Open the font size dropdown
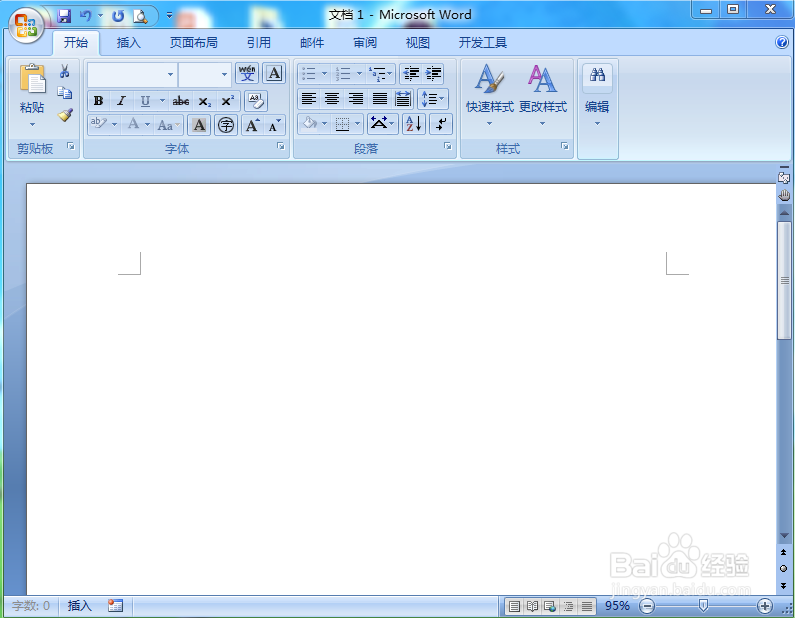 tap(224, 75)
